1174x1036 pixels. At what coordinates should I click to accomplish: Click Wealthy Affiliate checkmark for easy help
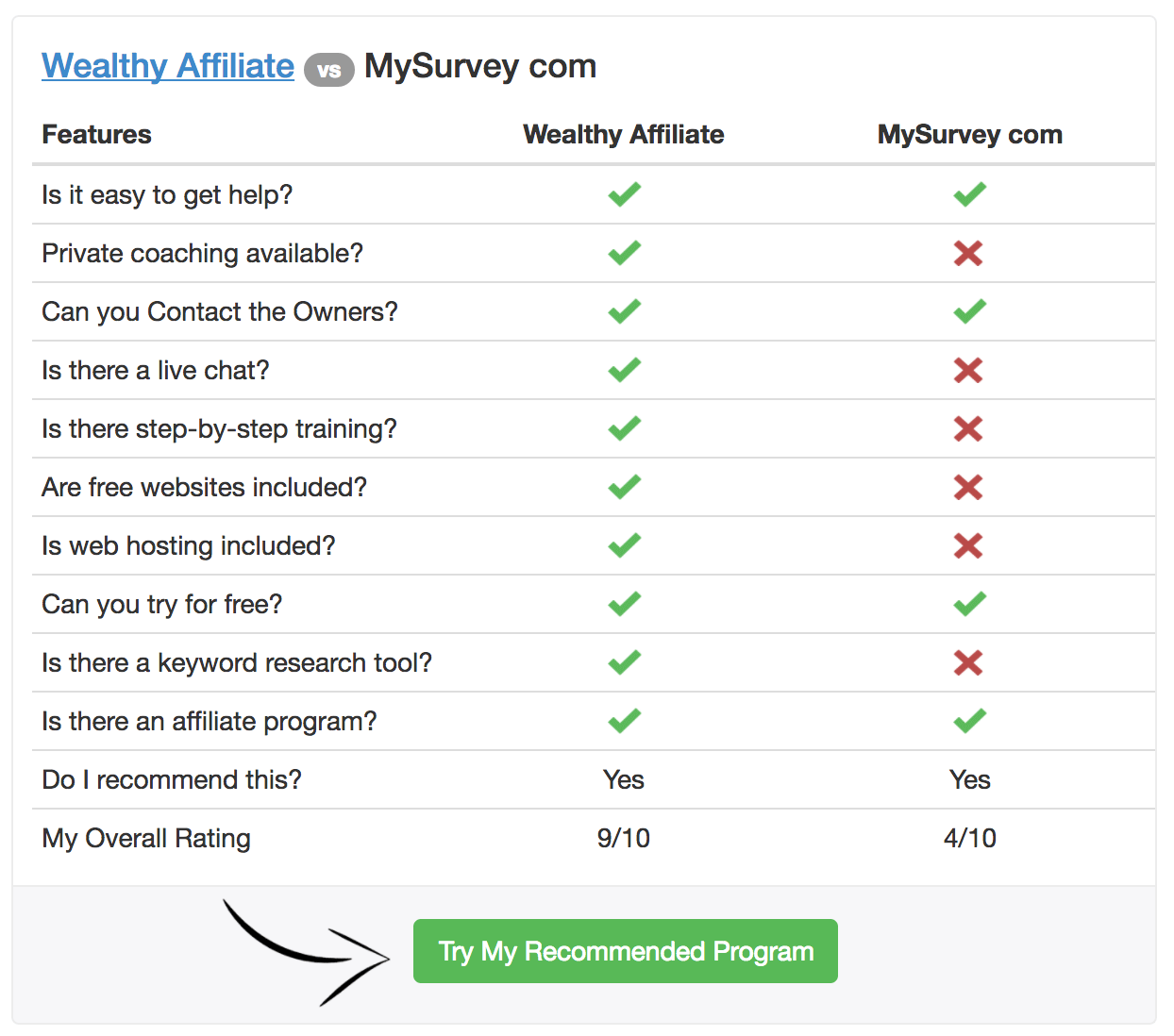pyautogui.click(x=624, y=194)
